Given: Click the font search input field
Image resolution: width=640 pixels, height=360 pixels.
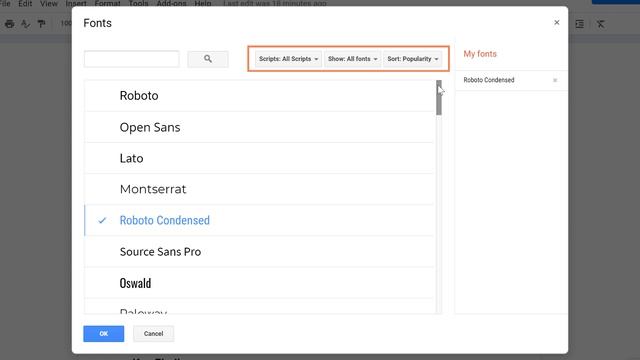Looking at the screenshot, I should click(x=131, y=59).
